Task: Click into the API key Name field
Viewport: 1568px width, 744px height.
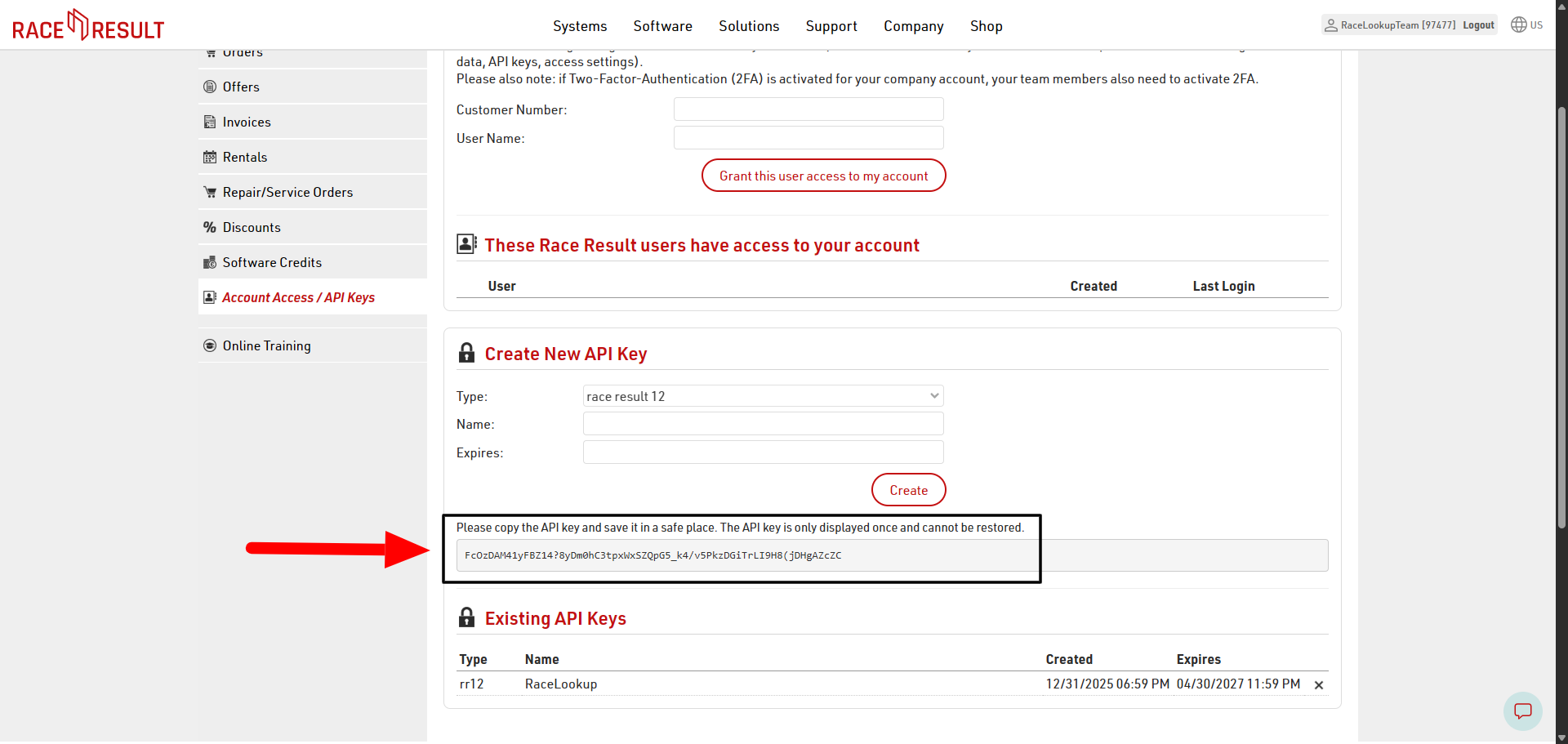Action: pyautogui.click(x=763, y=424)
